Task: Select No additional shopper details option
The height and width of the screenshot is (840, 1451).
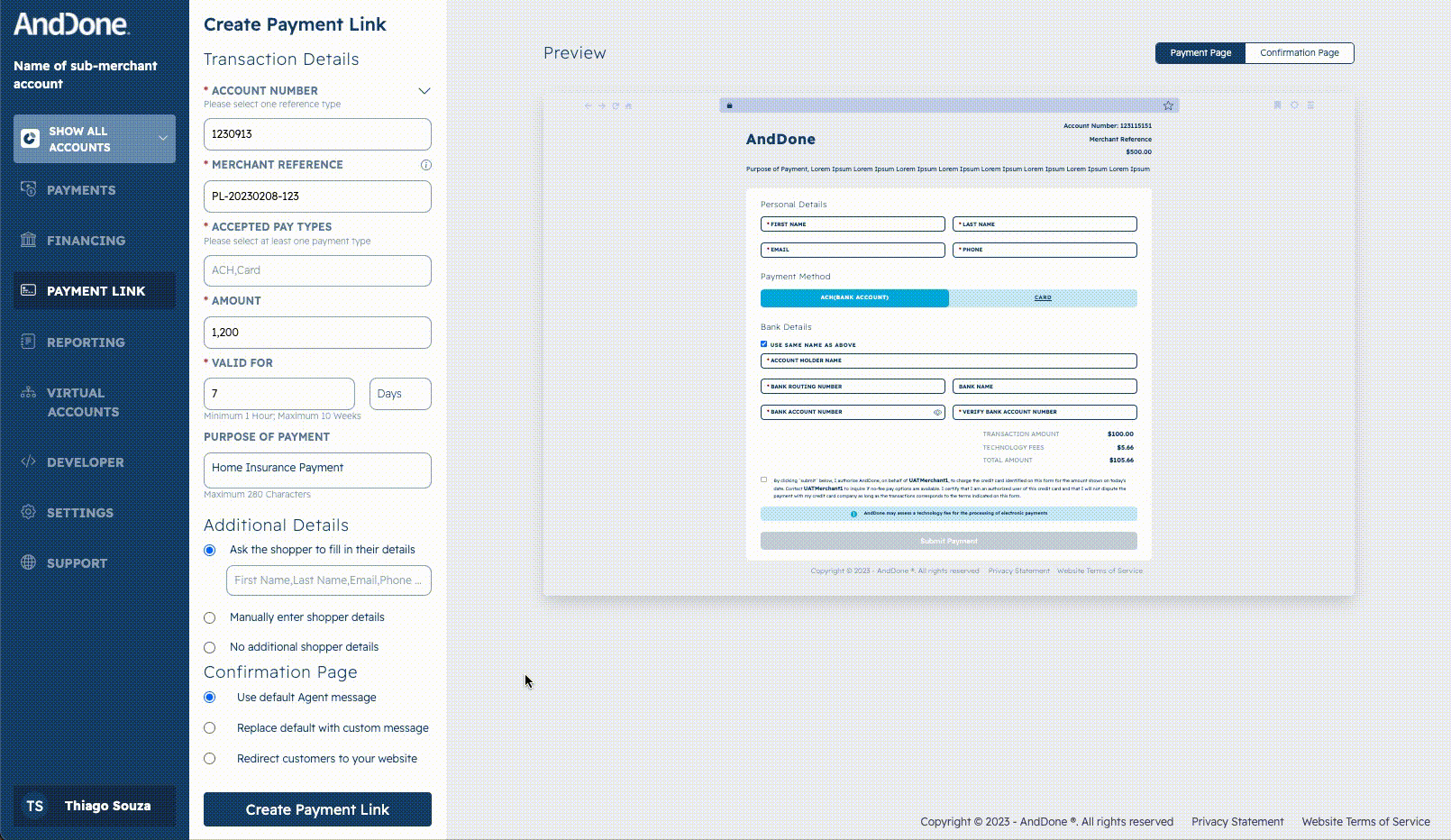Action: click(210, 647)
